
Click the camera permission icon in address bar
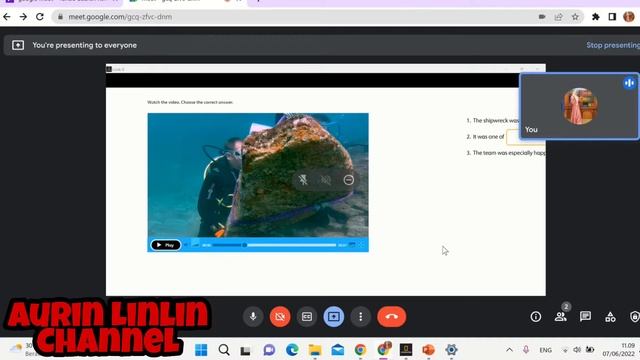[x=542, y=17]
